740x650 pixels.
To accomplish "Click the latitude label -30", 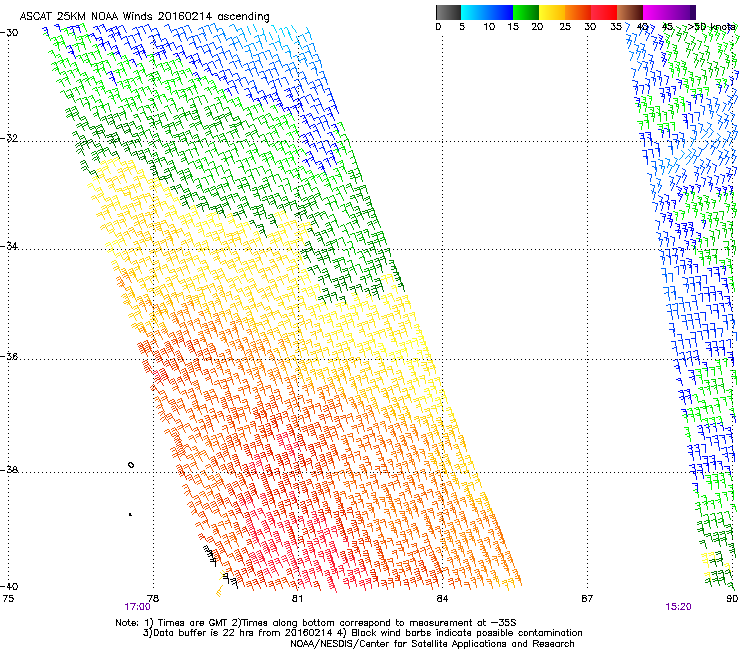I will [9, 33].
